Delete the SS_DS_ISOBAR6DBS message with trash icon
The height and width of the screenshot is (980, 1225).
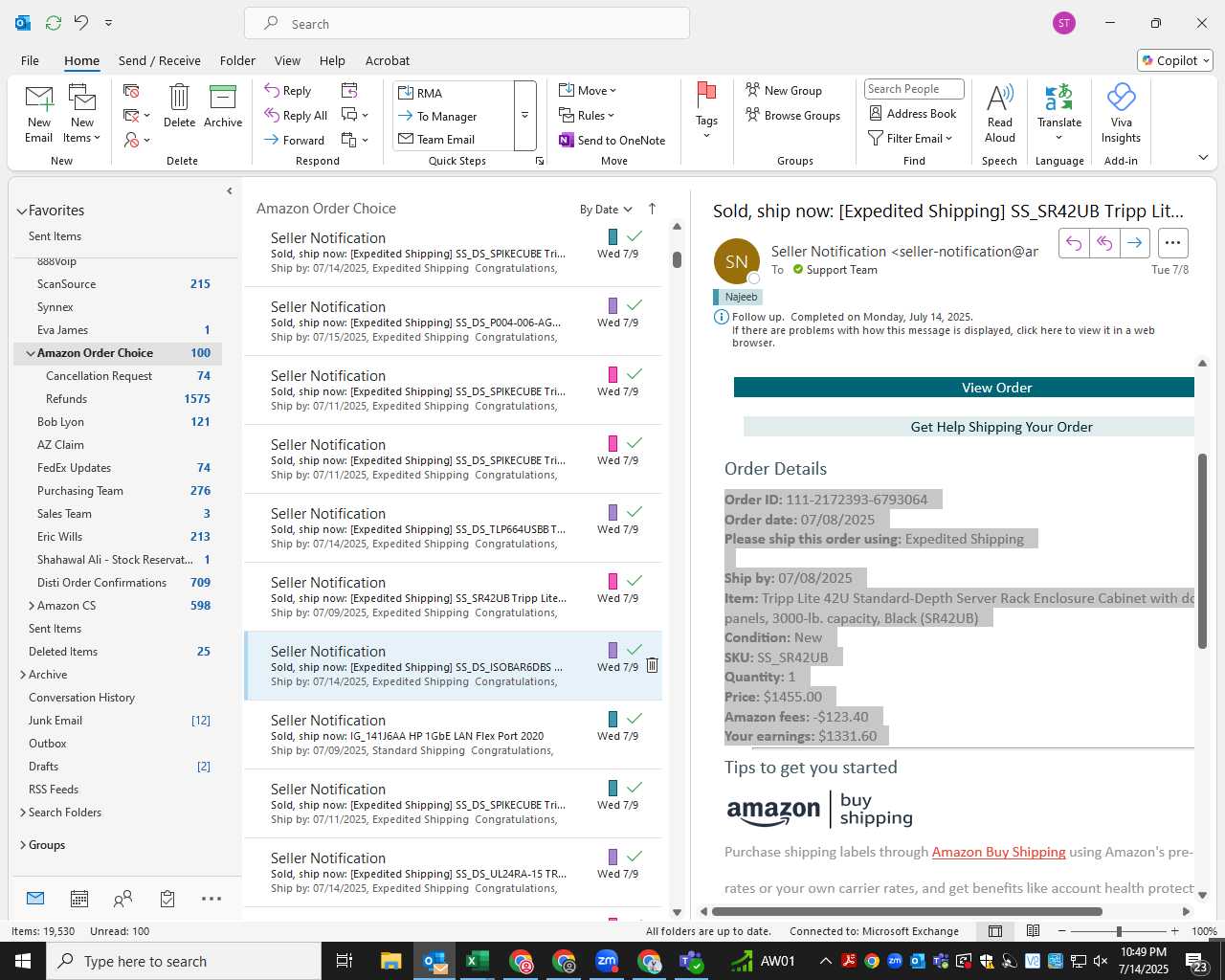[652, 665]
